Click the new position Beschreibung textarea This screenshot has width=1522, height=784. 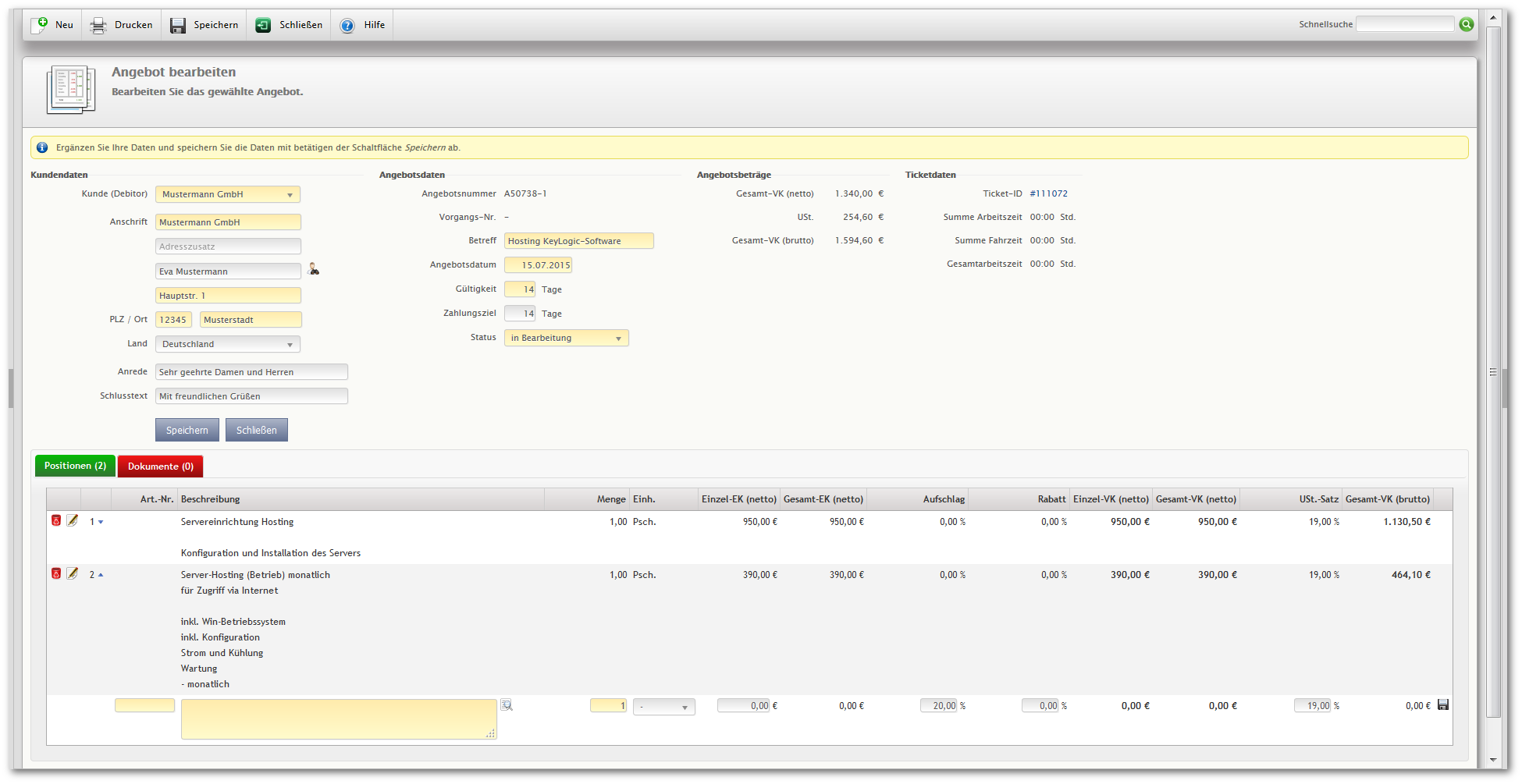pyautogui.click(x=339, y=719)
